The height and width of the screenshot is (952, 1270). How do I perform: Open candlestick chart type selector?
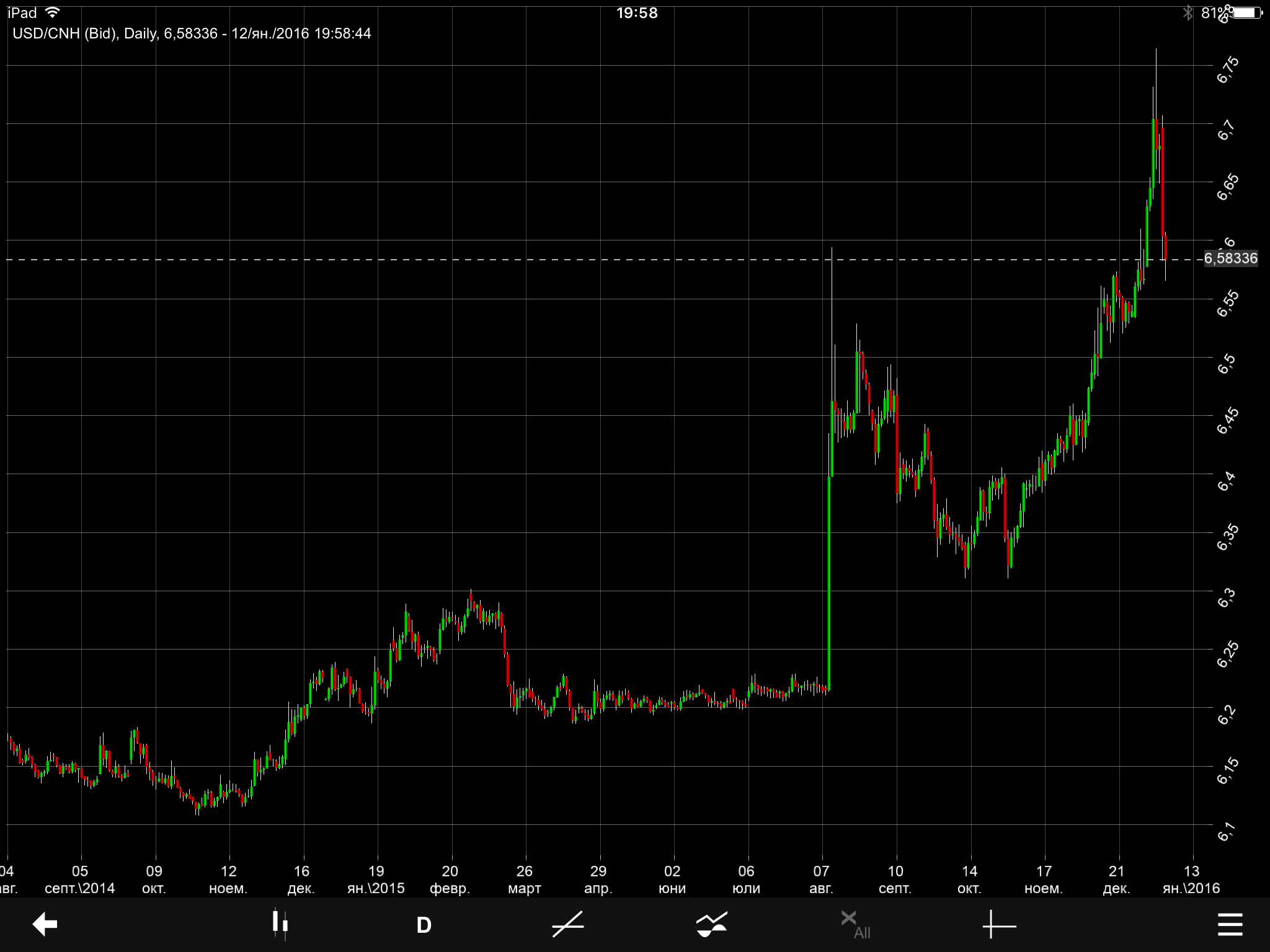point(280,924)
